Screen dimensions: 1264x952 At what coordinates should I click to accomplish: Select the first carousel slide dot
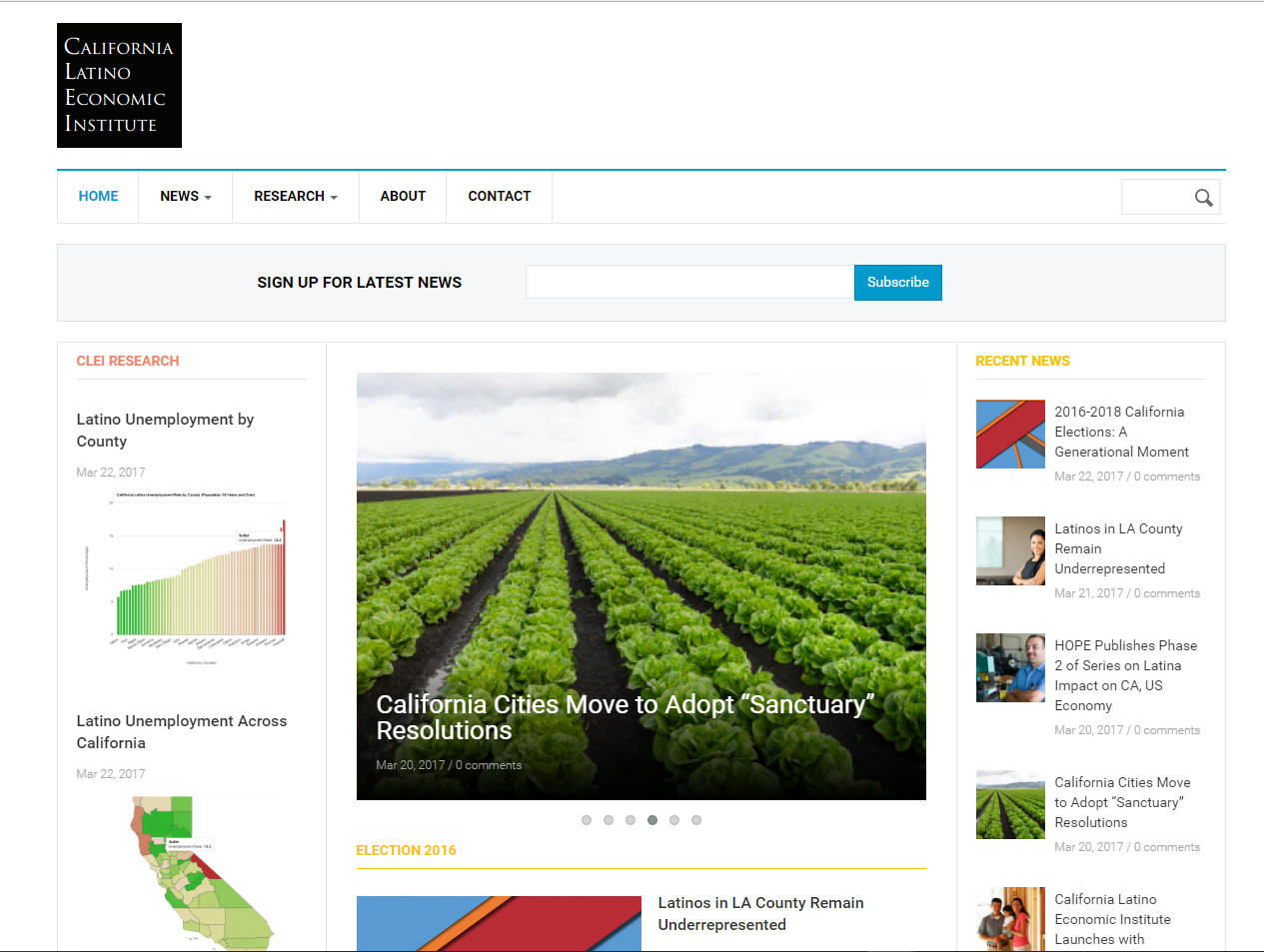pos(587,820)
